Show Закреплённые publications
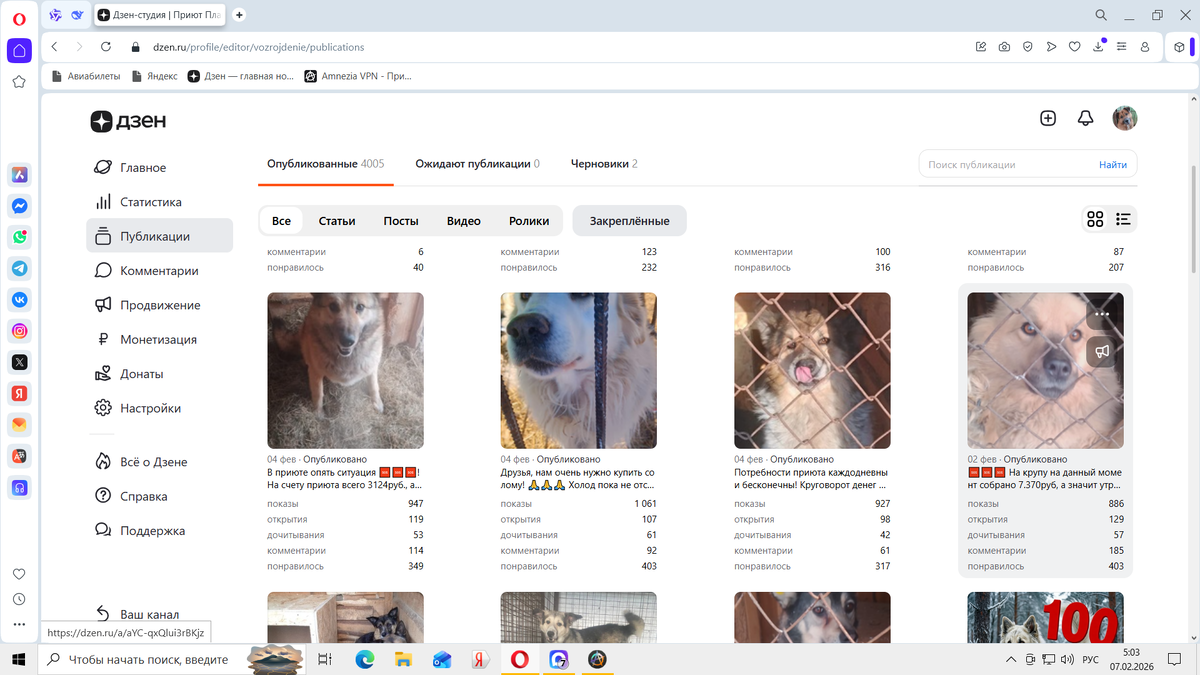This screenshot has height=675, width=1200. click(629, 221)
